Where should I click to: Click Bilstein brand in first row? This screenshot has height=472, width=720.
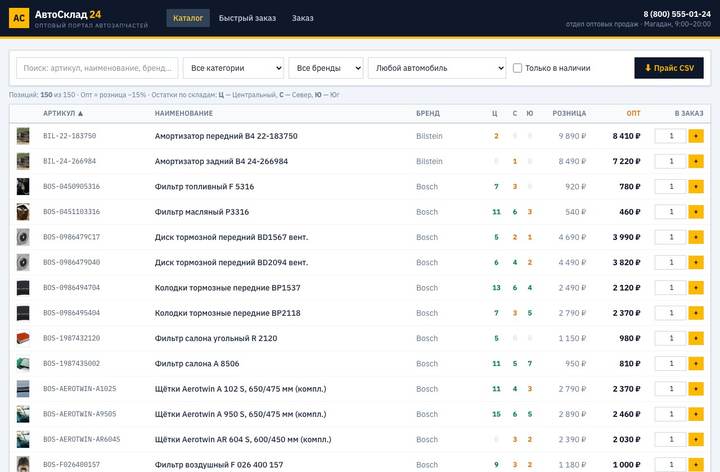tap(429, 136)
